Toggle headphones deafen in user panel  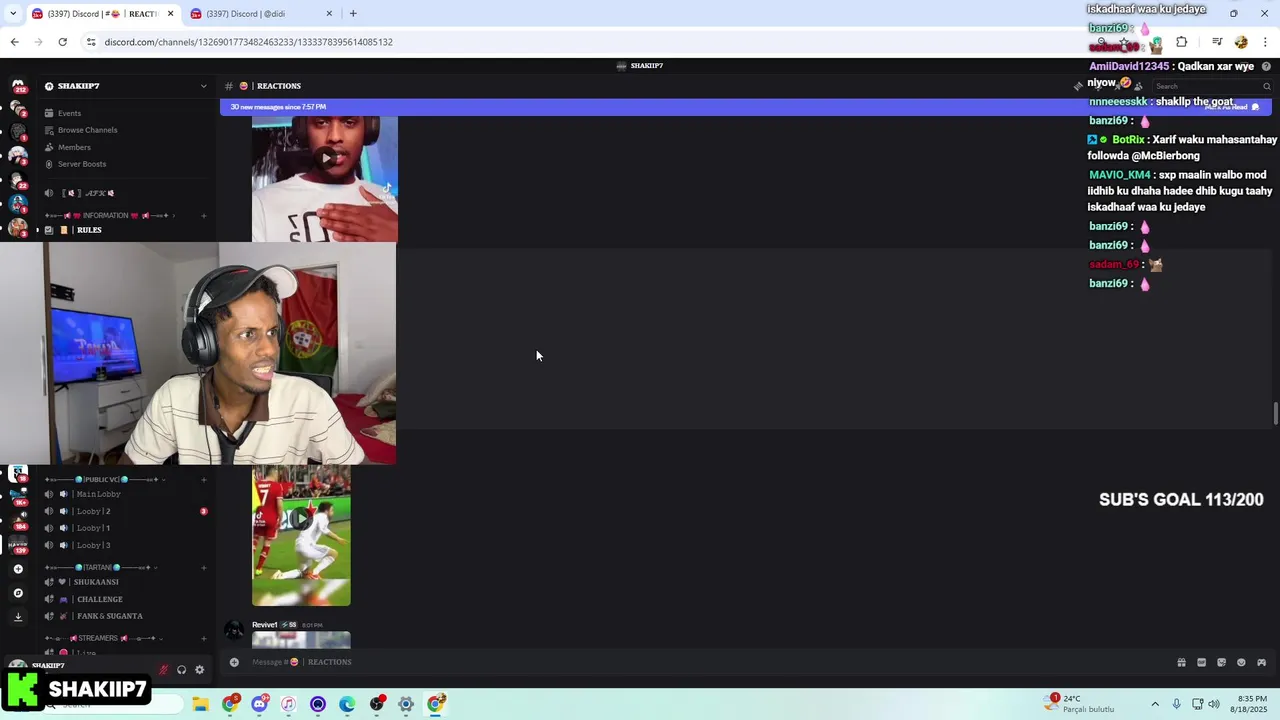click(x=181, y=670)
